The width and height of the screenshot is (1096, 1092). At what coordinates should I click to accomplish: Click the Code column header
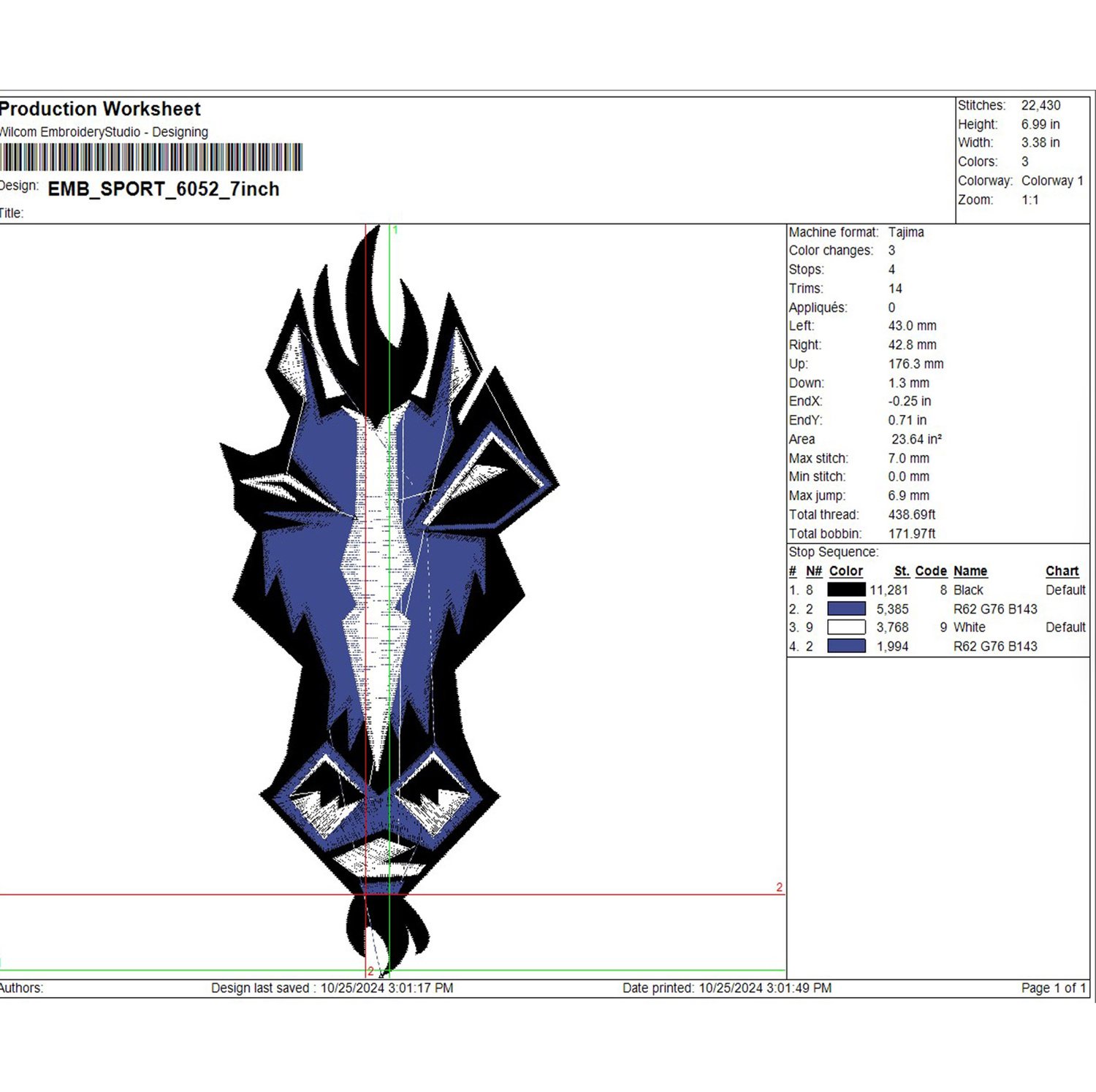coord(931,571)
